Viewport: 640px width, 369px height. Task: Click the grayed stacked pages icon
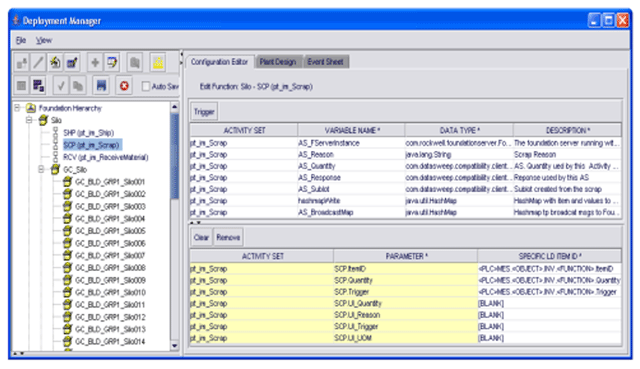(78, 86)
